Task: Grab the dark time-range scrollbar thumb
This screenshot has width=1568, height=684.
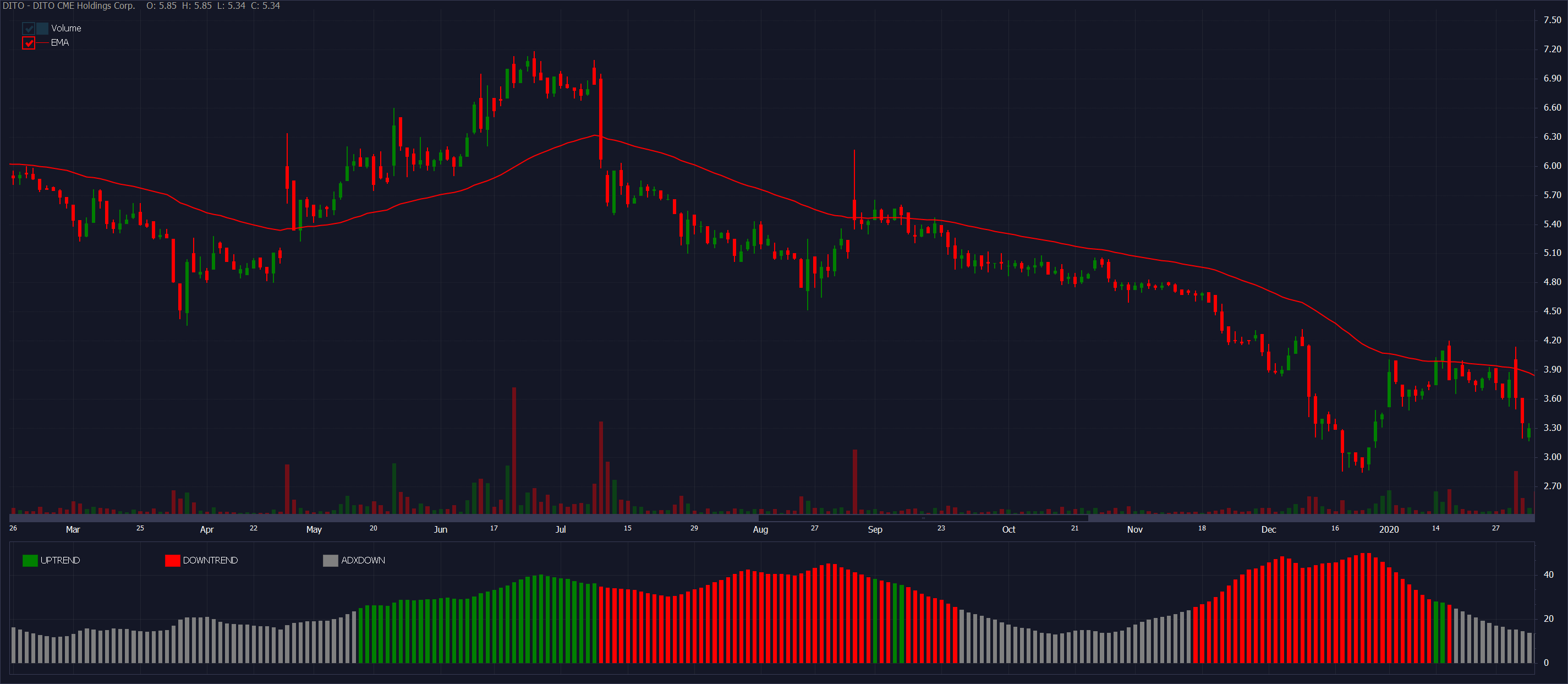Action: point(923,518)
